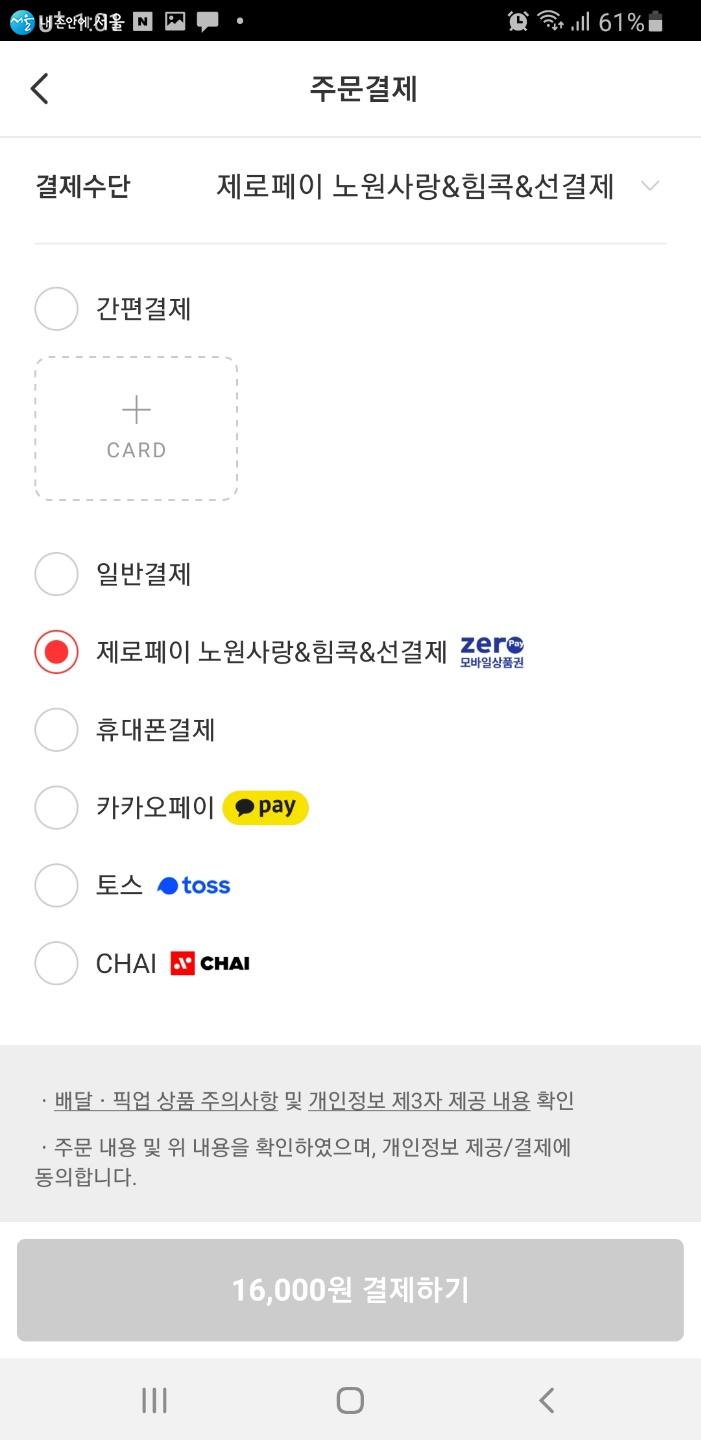Image resolution: width=701 pixels, height=1440 pixels.
Task: Choose the 토스 radio option
Action: (x=56, y=886)
